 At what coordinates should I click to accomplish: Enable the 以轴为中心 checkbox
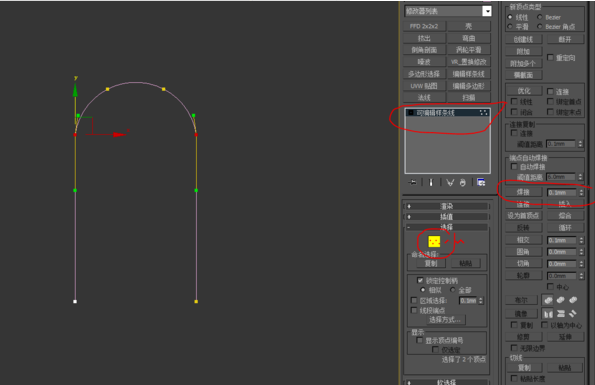click(x=545, y=325)
